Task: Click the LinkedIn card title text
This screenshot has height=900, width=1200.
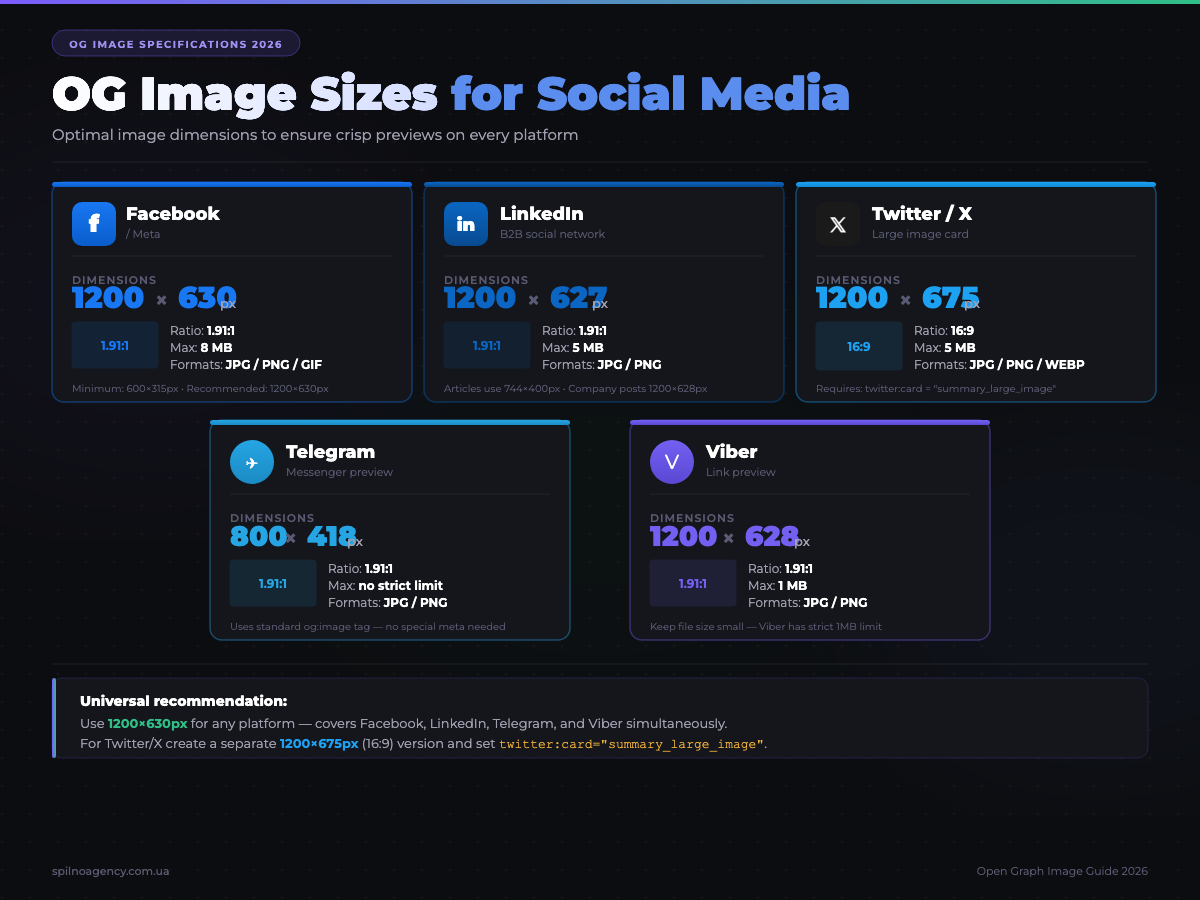Action: coord(542,213)
